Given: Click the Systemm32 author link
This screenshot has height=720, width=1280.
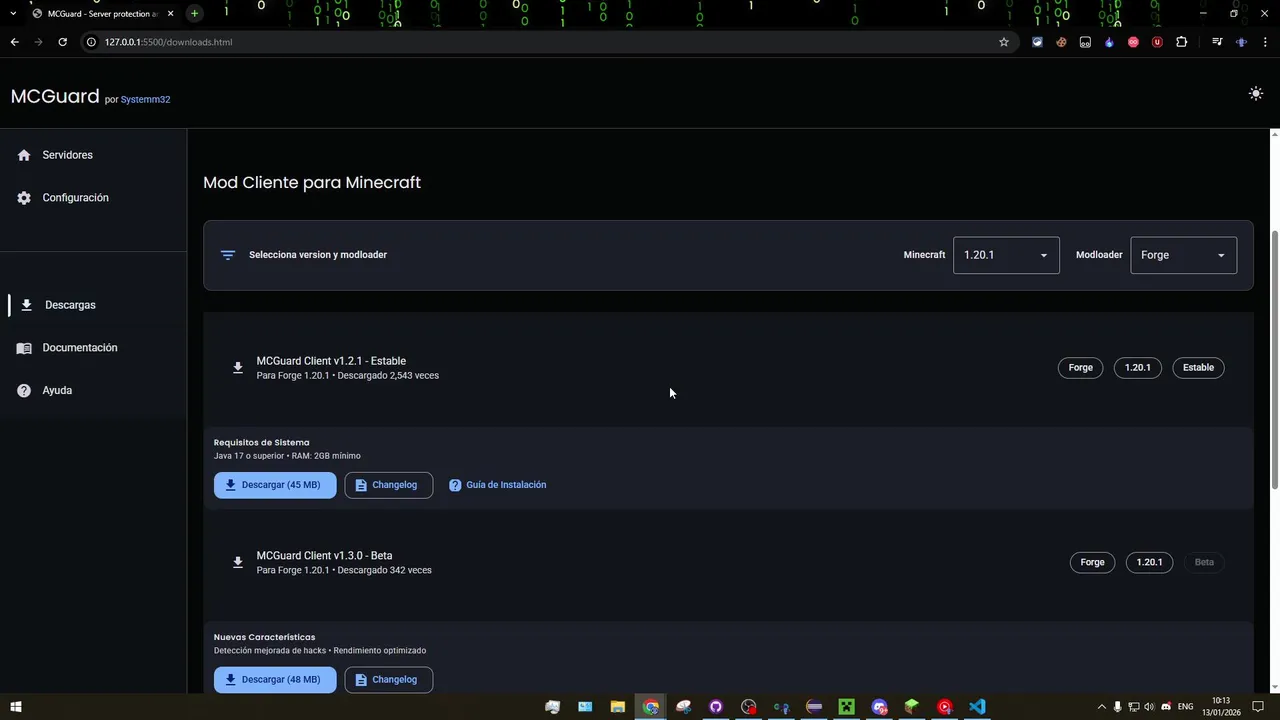Looking at the screenshot, I should pyautogui.click(x=145, y=99).
